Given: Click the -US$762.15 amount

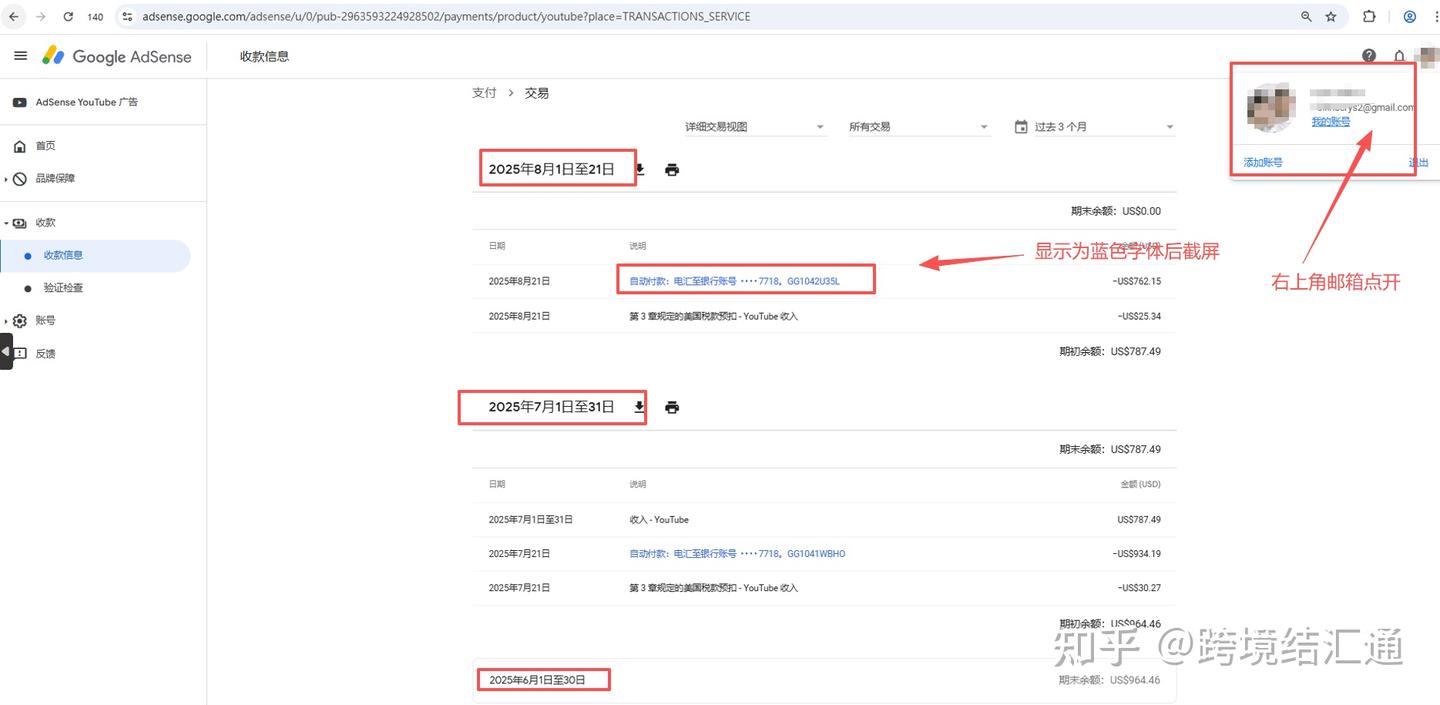Looking at the screenshot, I should coord(1139,281).
